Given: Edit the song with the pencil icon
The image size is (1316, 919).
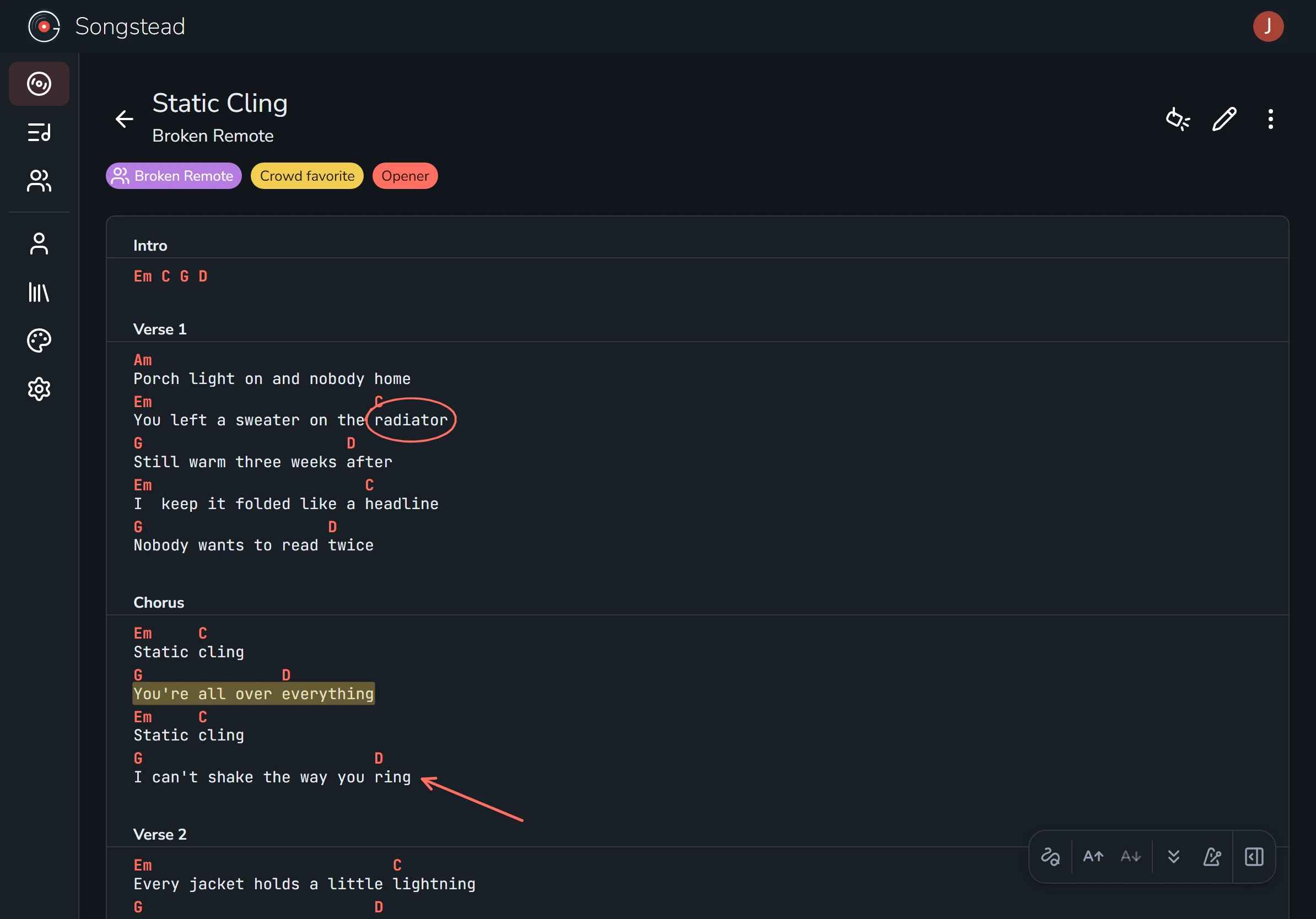Looking at the screenshot, I should point(1225,119).
